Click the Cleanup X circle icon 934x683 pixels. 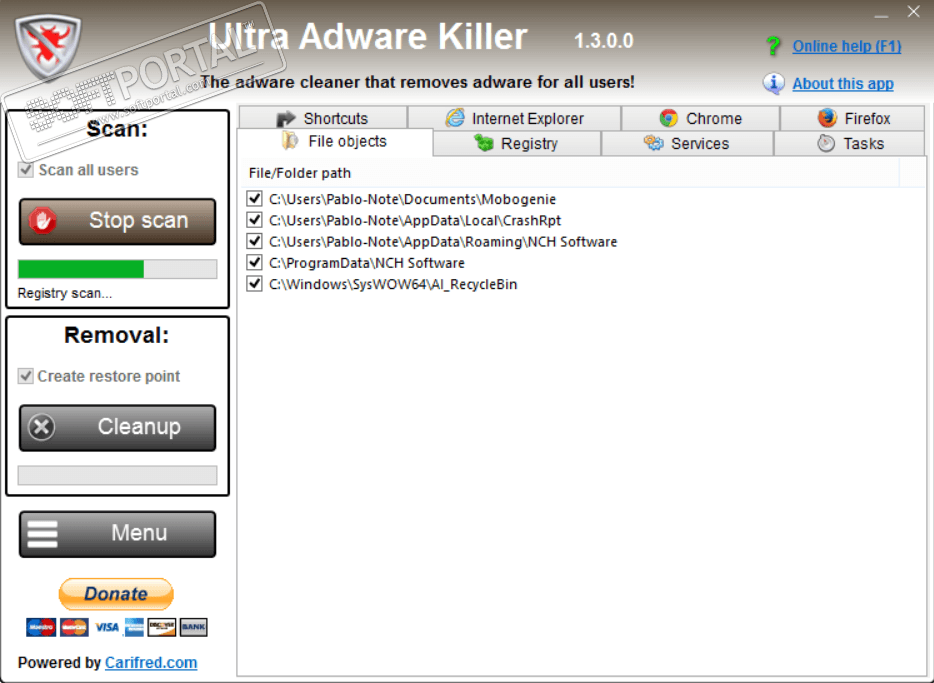click(42, 427)
